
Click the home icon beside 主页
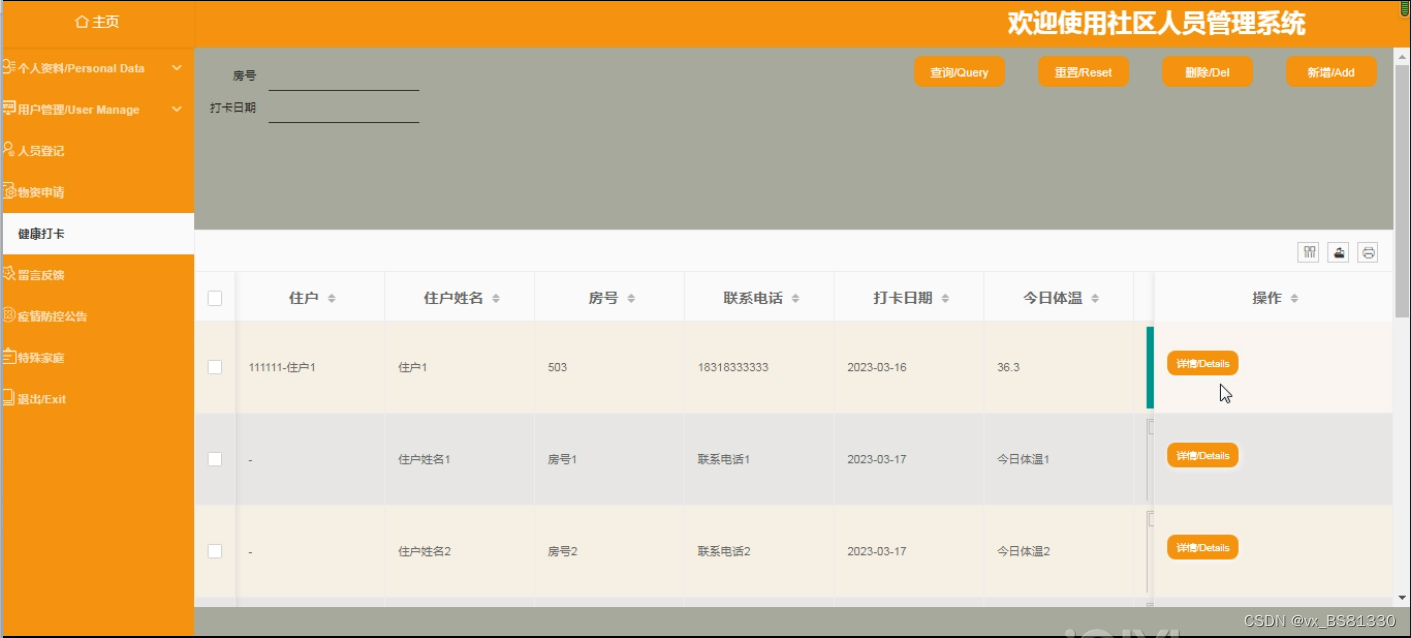pos(82,21)
